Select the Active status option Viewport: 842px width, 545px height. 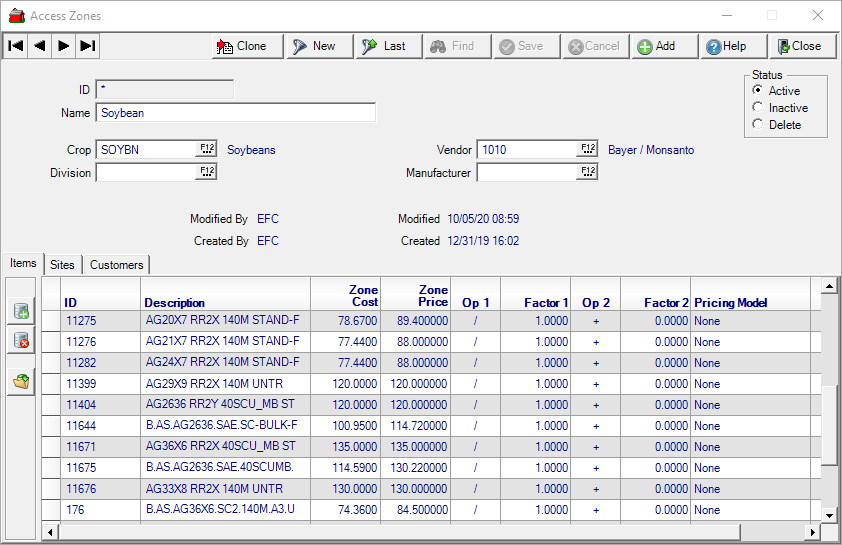(x=758, y=91)
